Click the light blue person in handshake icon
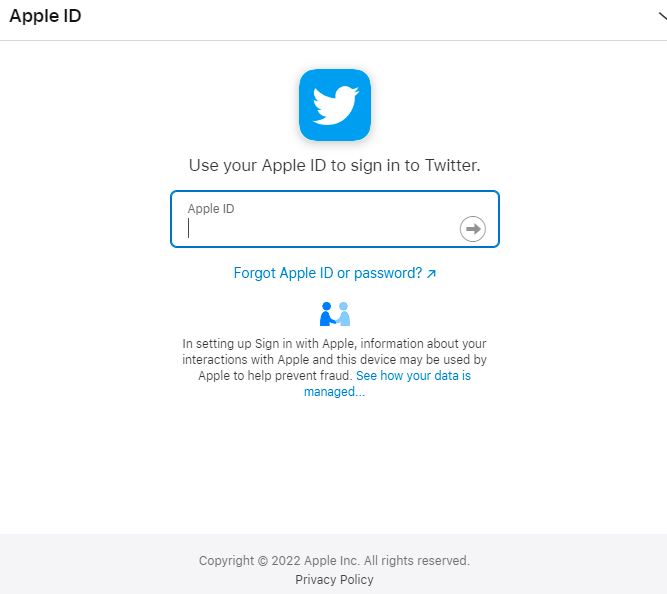 tap(343, 314)
